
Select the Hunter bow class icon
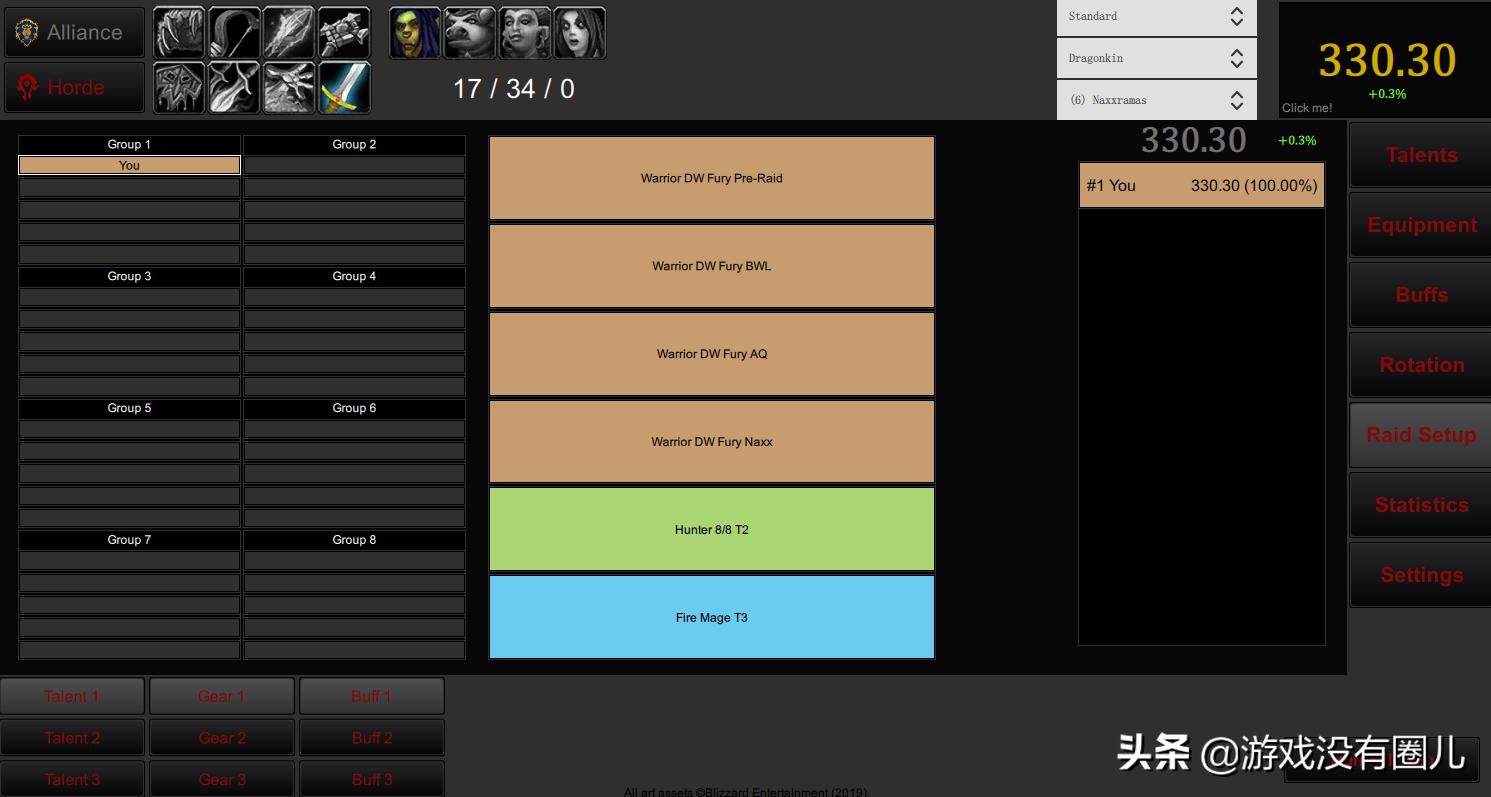(234, 33)
